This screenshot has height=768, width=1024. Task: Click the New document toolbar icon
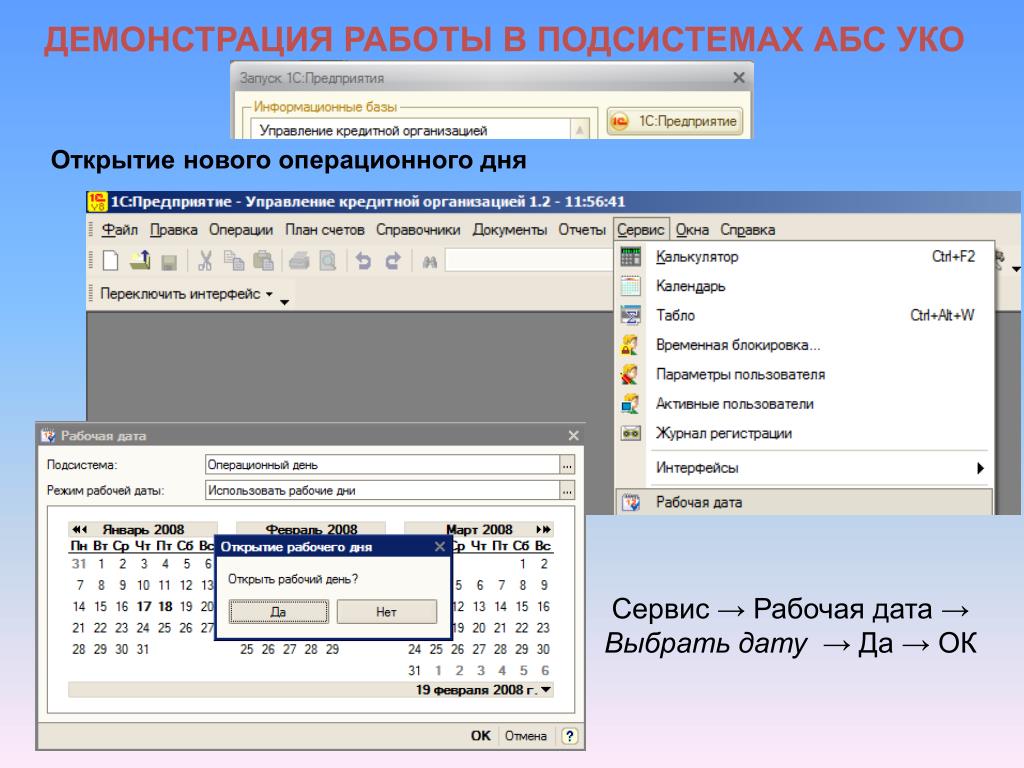(x=111, y=261)
